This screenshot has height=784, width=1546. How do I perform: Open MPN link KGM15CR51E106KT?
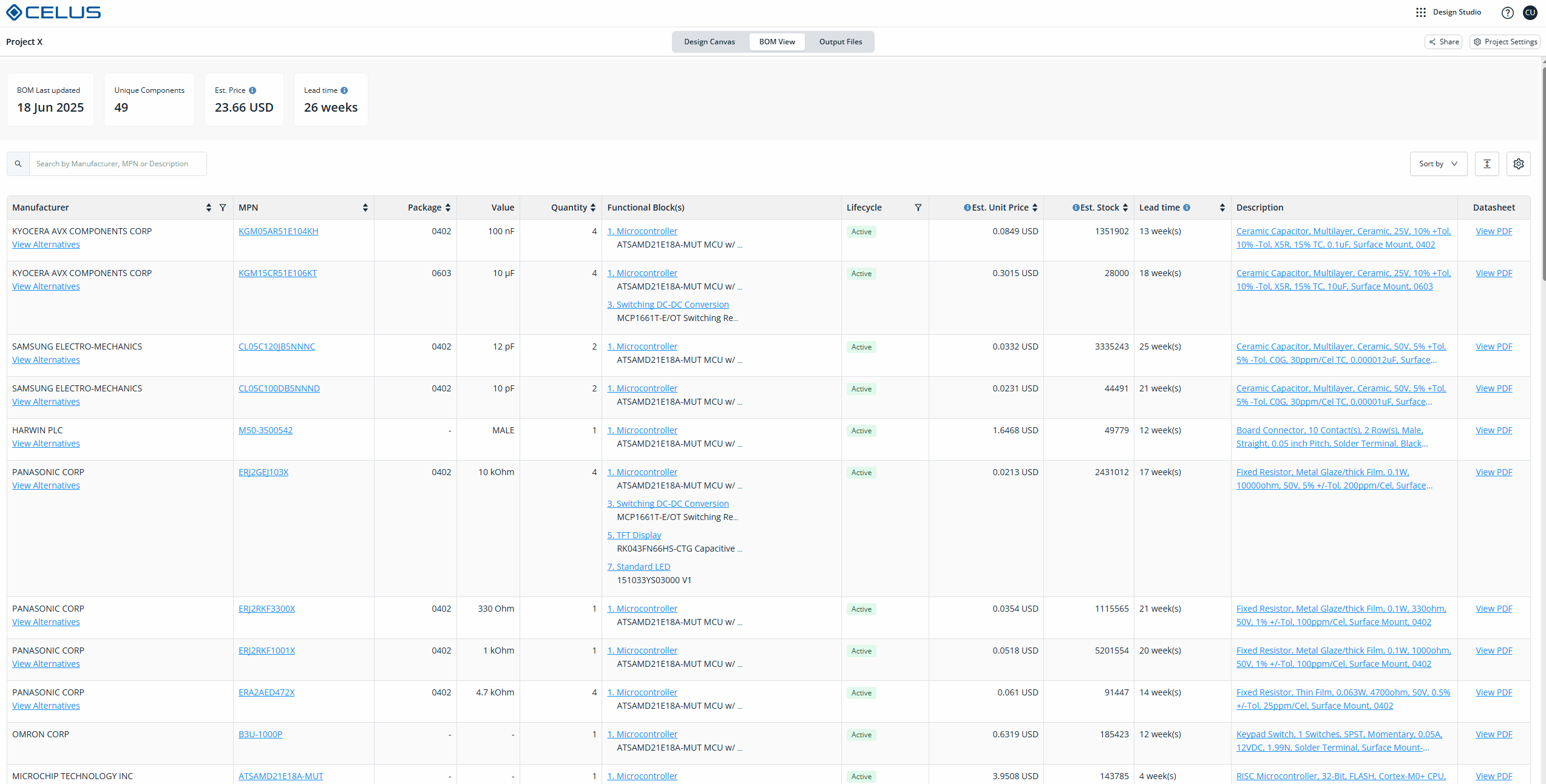(x=277, y=273)
